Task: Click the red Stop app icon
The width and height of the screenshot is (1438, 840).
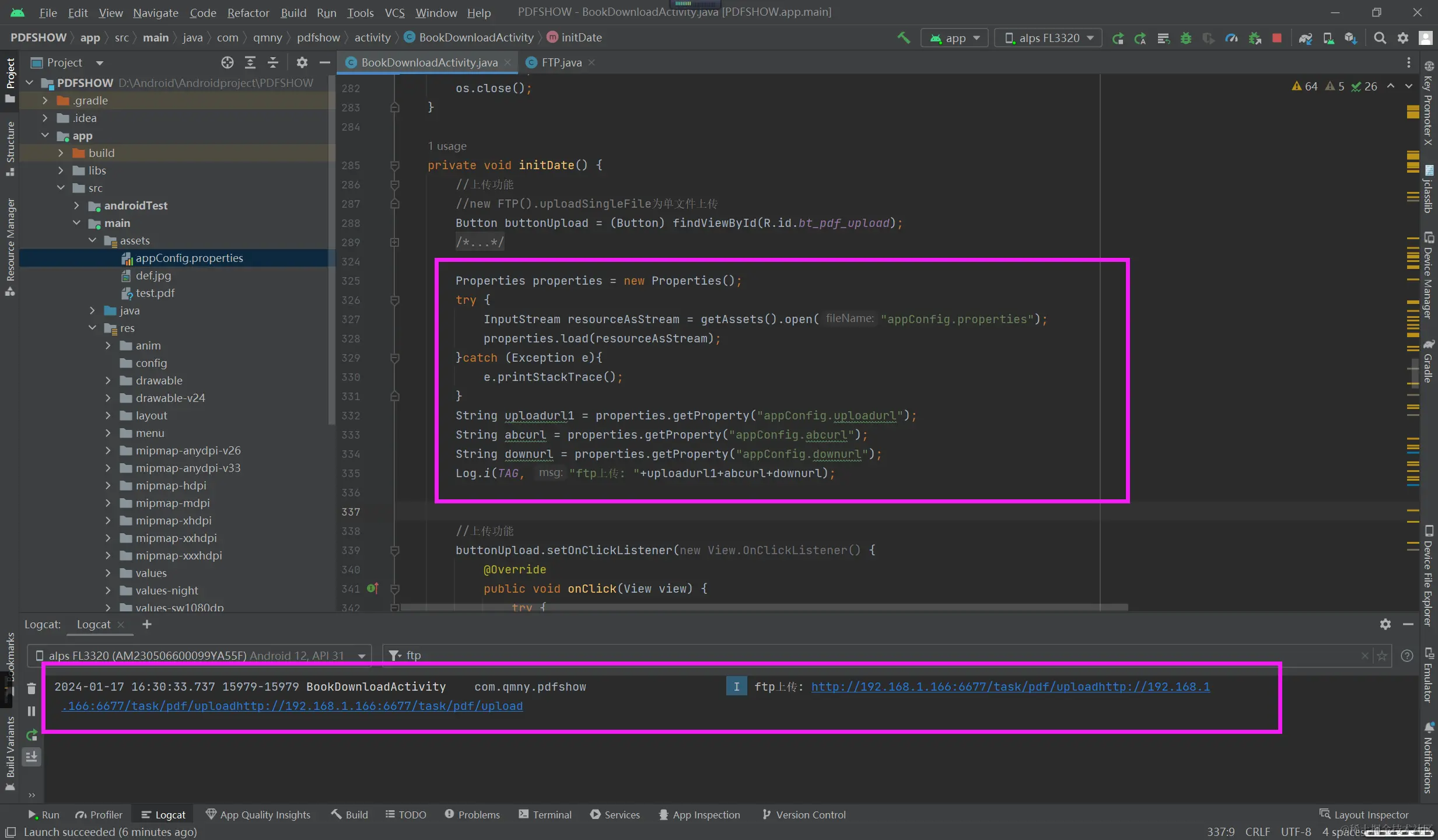Action: (1277, 38)
